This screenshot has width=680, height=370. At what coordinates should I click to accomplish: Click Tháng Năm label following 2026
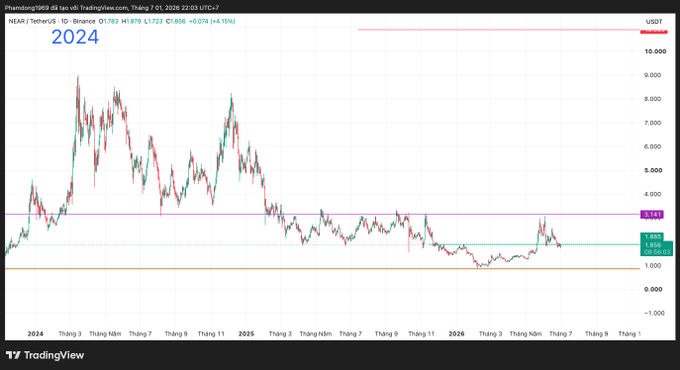(526, 334)
